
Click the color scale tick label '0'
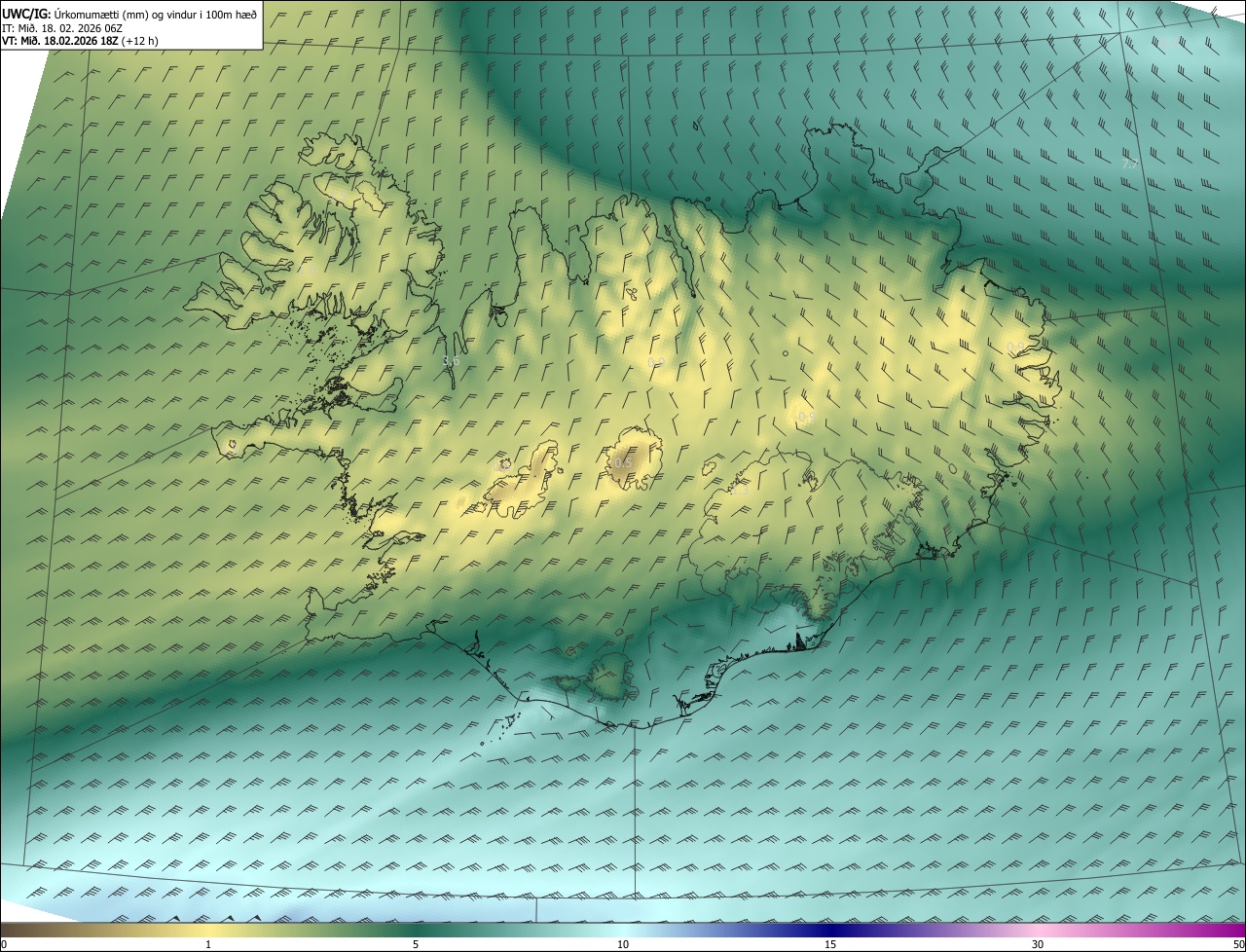pyautogui.click(x=4, y=944)
